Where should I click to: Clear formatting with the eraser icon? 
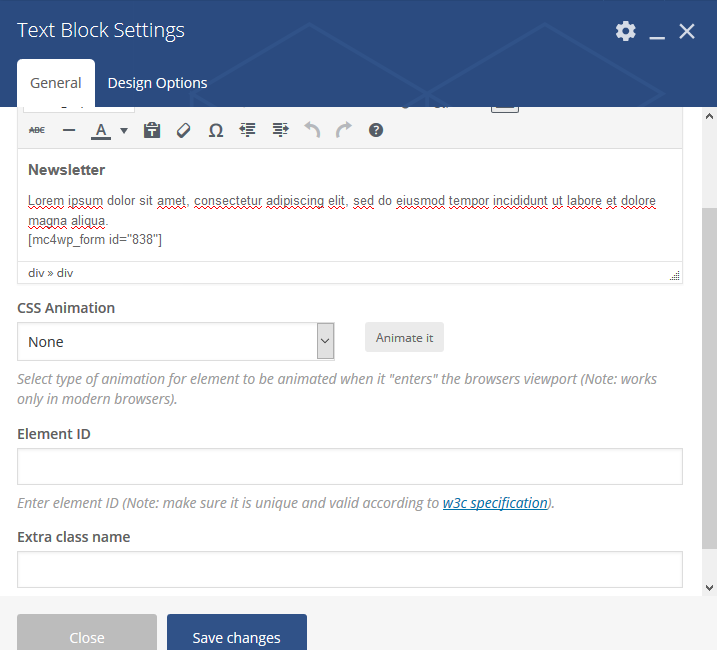click(184, 130)
